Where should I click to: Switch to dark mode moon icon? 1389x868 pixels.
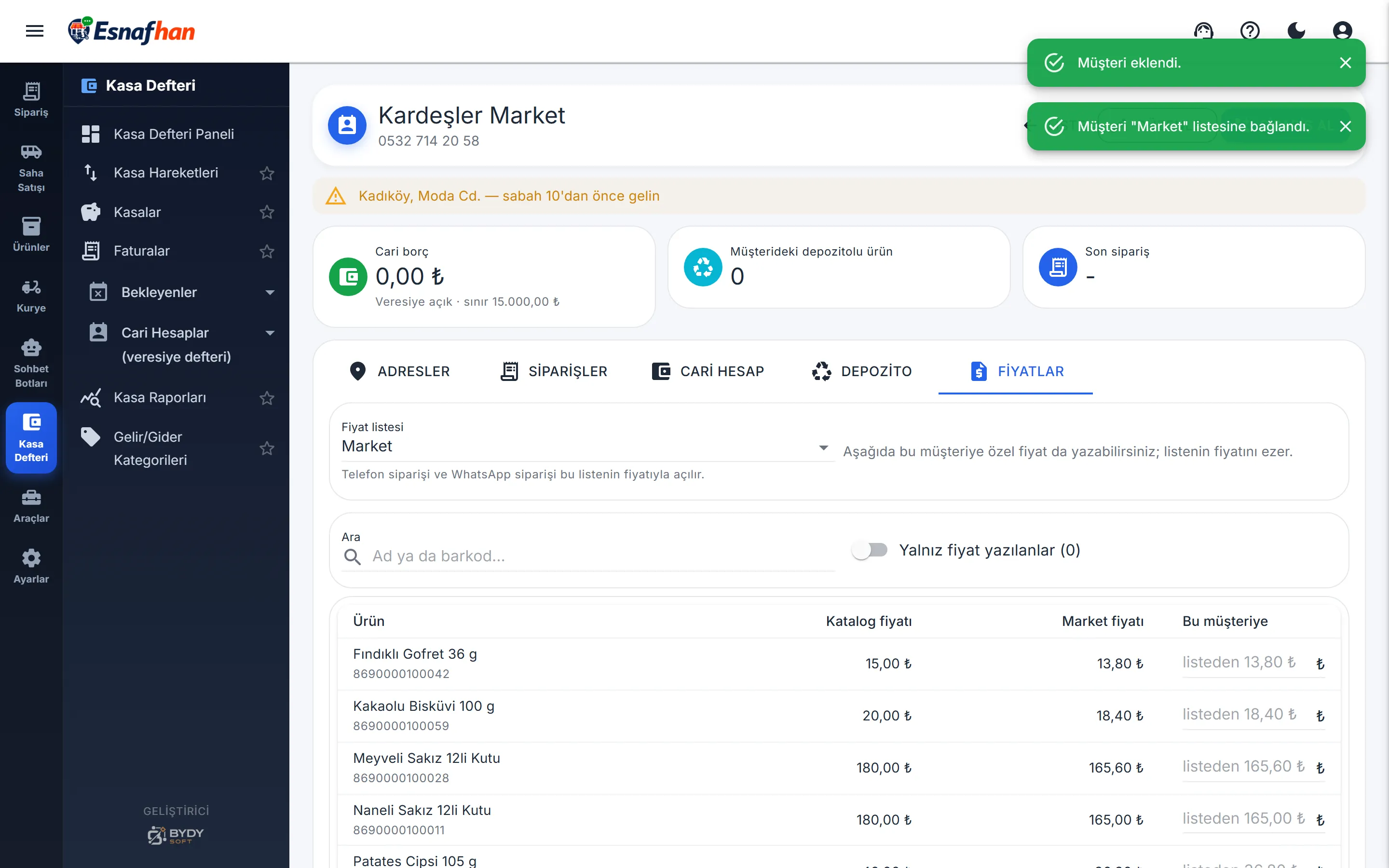tap(1296, 30)
